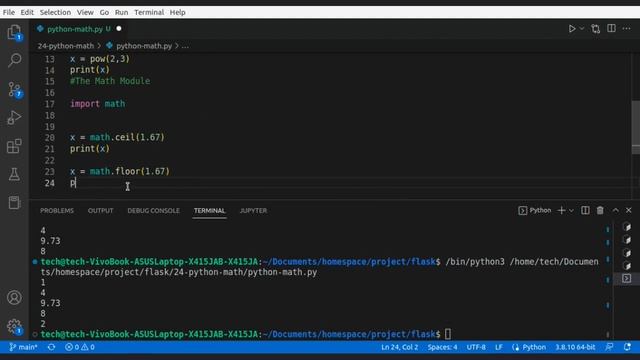Close the terminal panel
Screen dimensions: 640x360
[x=629, y=210]
